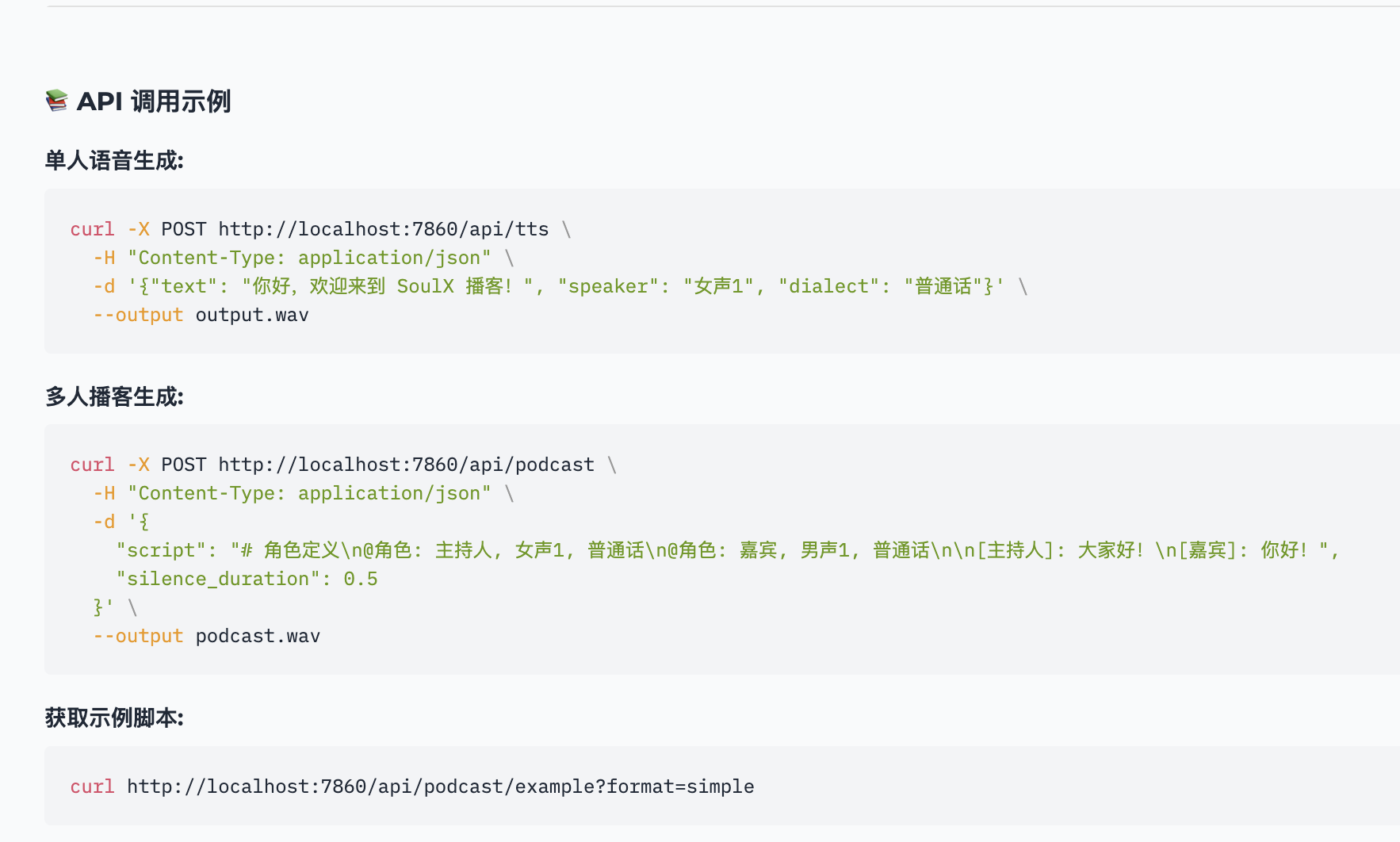Click the first "Content-Type: application/json" header string
This screenshot has width=1400, height=842.
(x=309, y=258)
